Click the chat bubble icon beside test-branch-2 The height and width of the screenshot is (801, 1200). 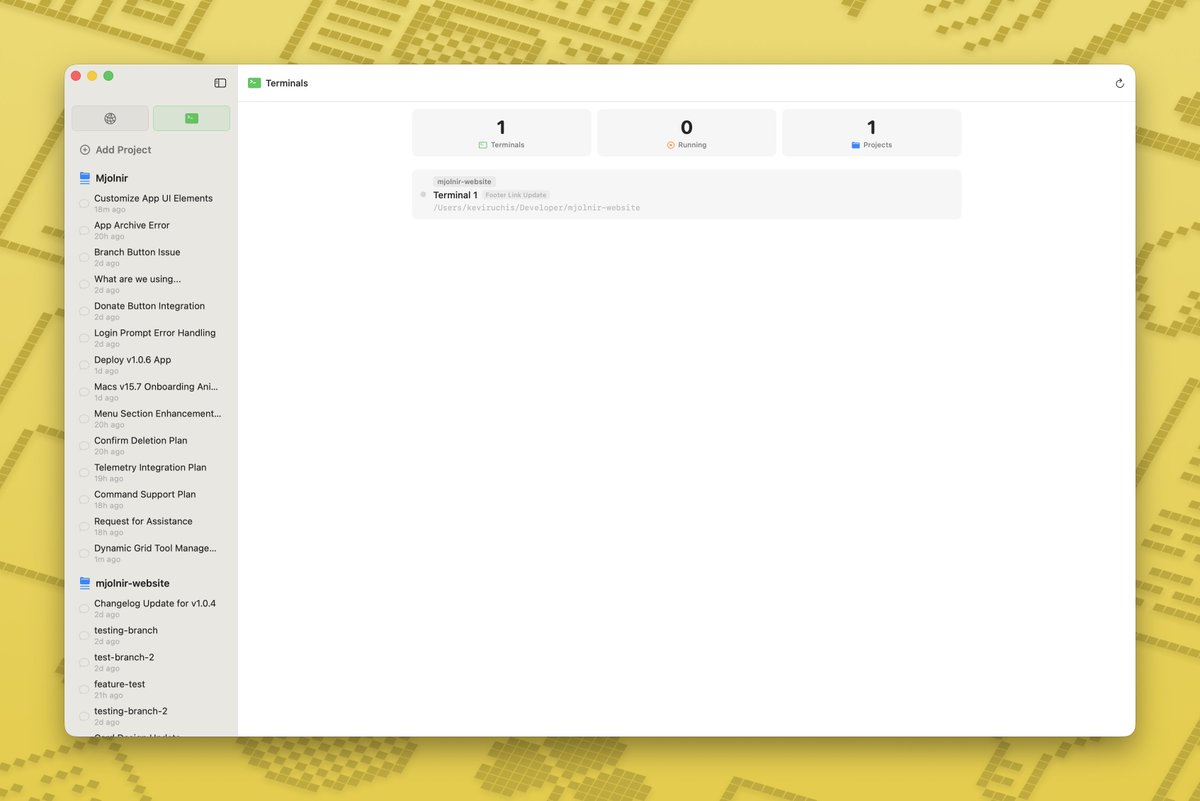(84, 663)
